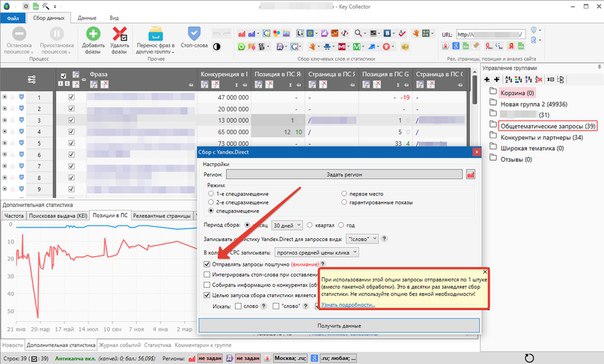Open the Файл menu
The image size is (604, 364).
pos(13,18)
